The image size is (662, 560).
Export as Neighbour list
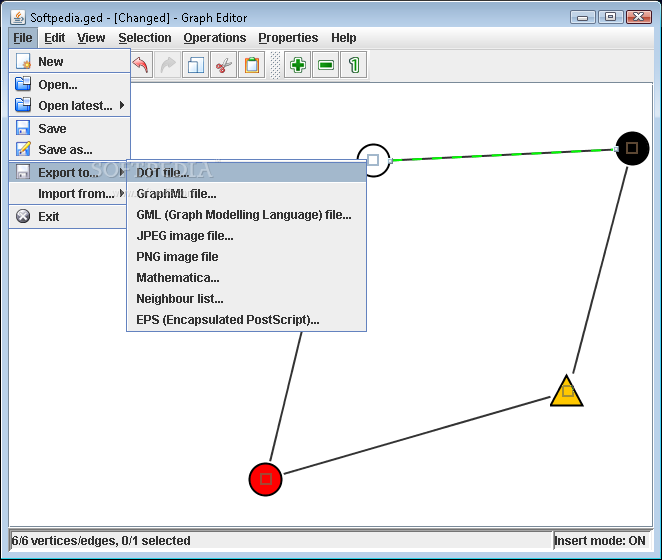247,299
